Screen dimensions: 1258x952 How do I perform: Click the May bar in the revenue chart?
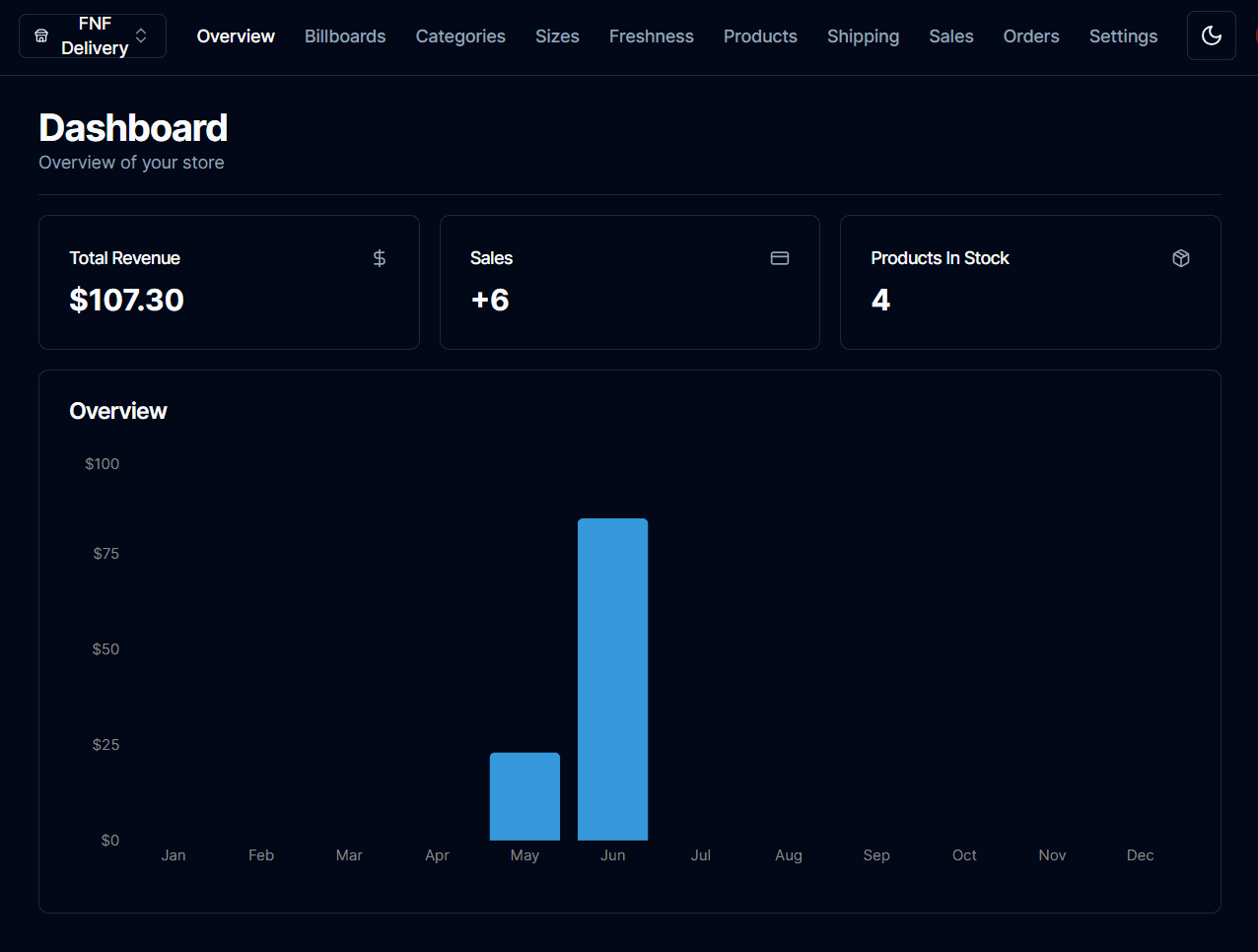coord(524,795)
